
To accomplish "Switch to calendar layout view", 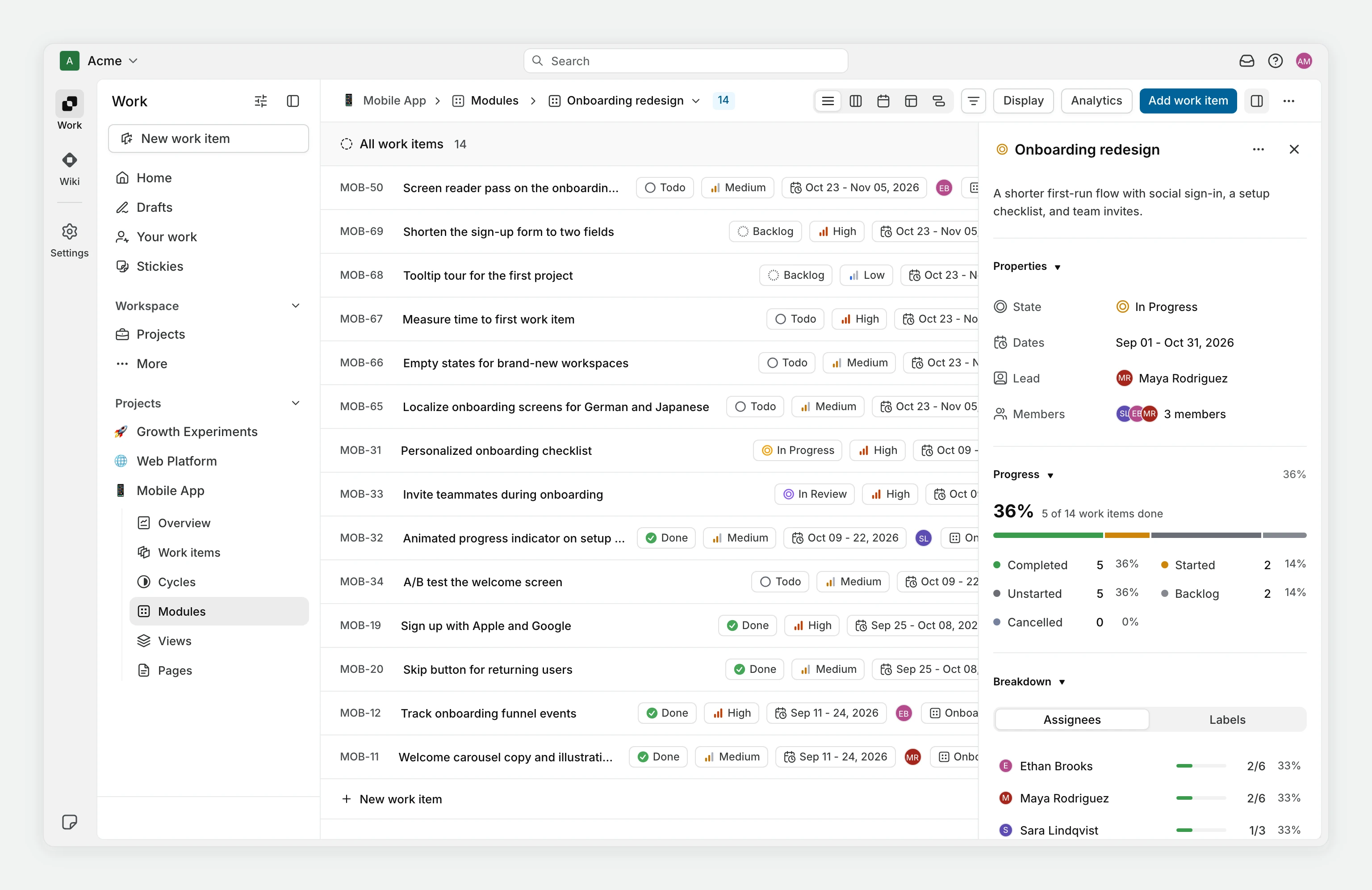I will [x=883, y=101].
